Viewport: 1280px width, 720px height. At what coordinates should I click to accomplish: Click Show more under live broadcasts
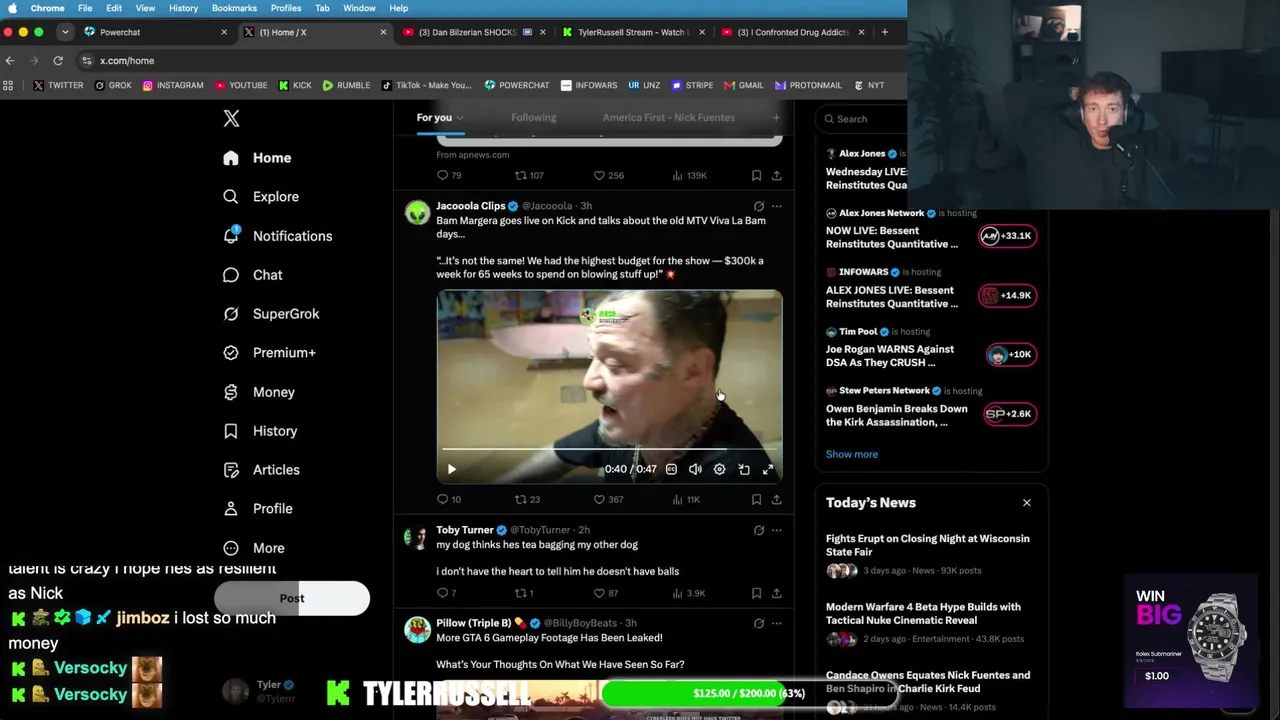click(x=851, y=454)
